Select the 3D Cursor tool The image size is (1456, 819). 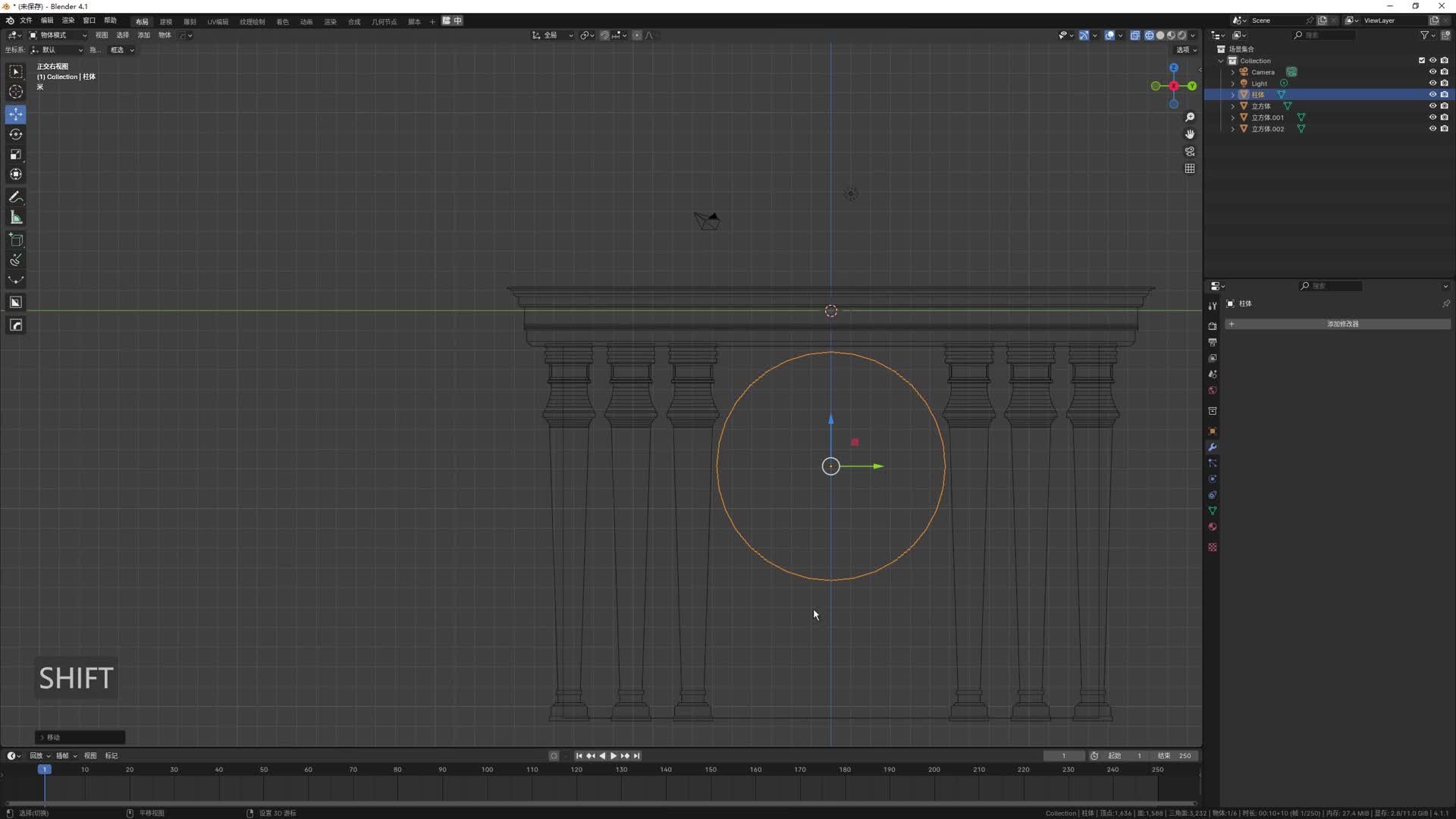pos(16,92)
